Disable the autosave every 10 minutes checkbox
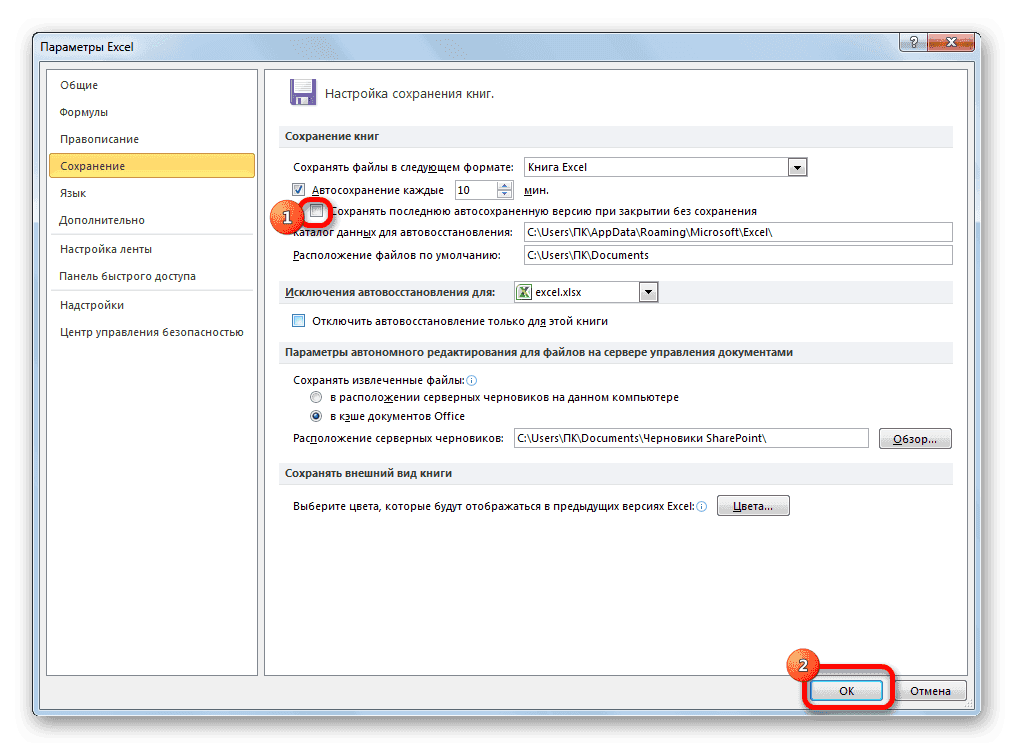This screenshot has height=749, width=1014. pos(298,189)
